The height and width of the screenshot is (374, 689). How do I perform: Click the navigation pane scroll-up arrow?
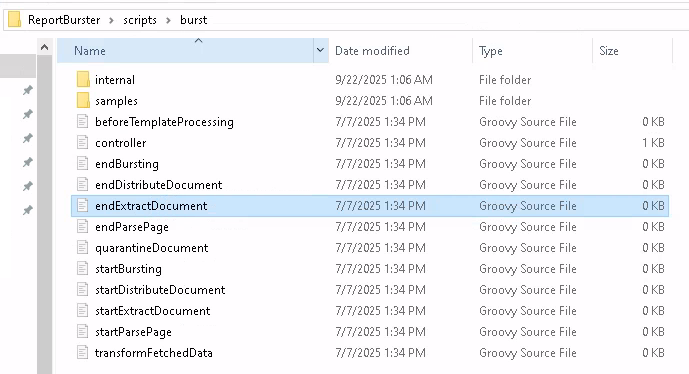pyautogui.click(x=44, y=47)
